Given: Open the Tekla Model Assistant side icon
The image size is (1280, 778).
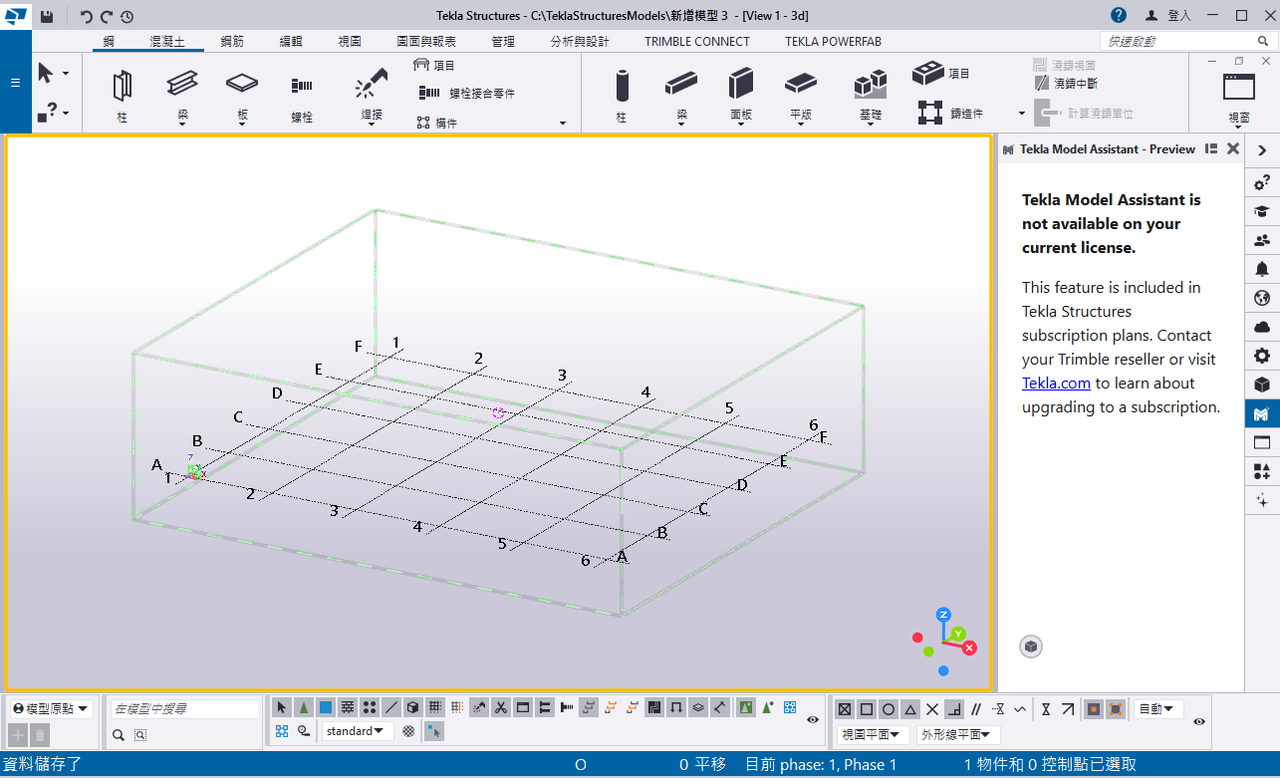Looking at the screenshot, I should 1262,413.
